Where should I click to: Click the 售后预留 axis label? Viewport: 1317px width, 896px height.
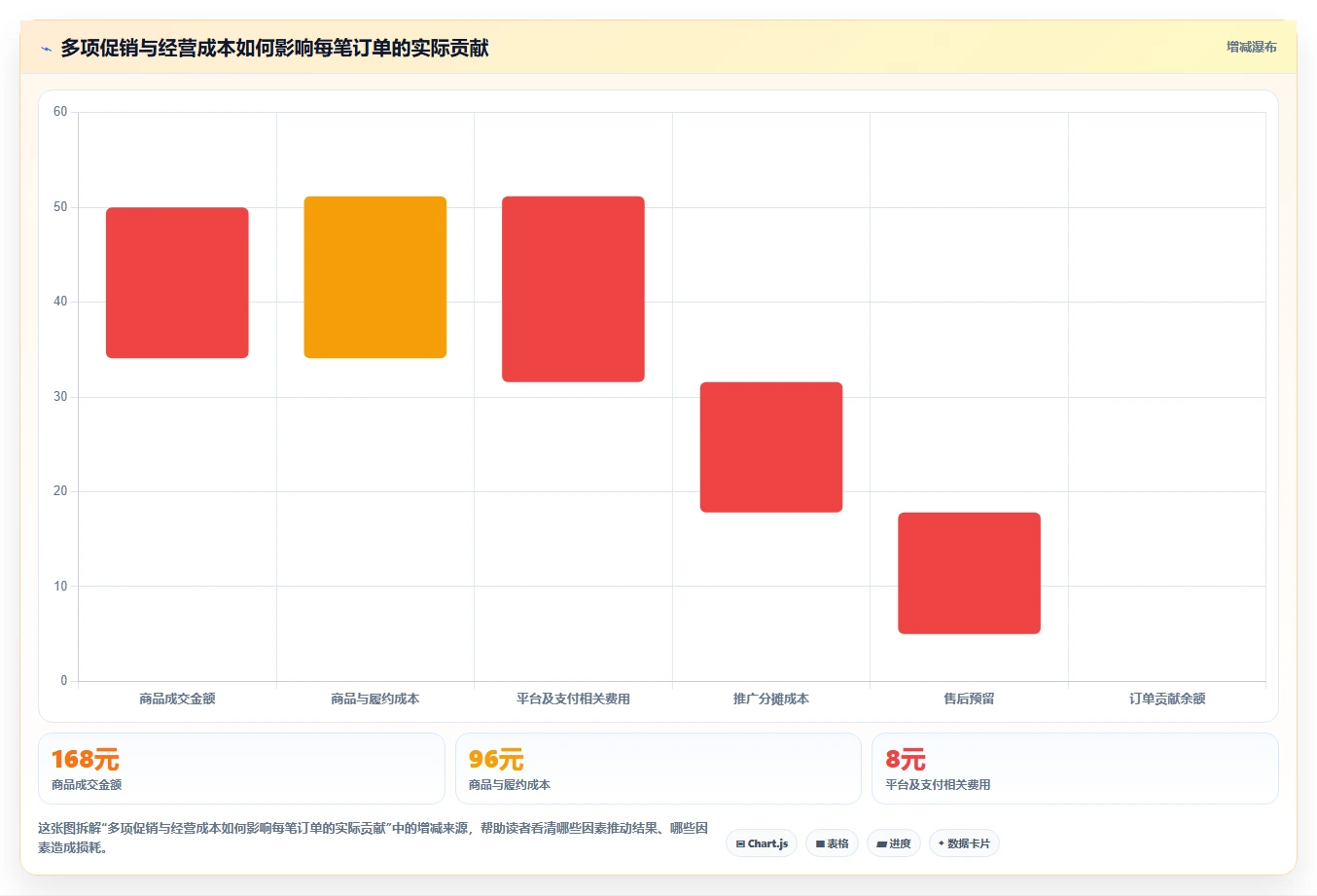coord(969,699)
